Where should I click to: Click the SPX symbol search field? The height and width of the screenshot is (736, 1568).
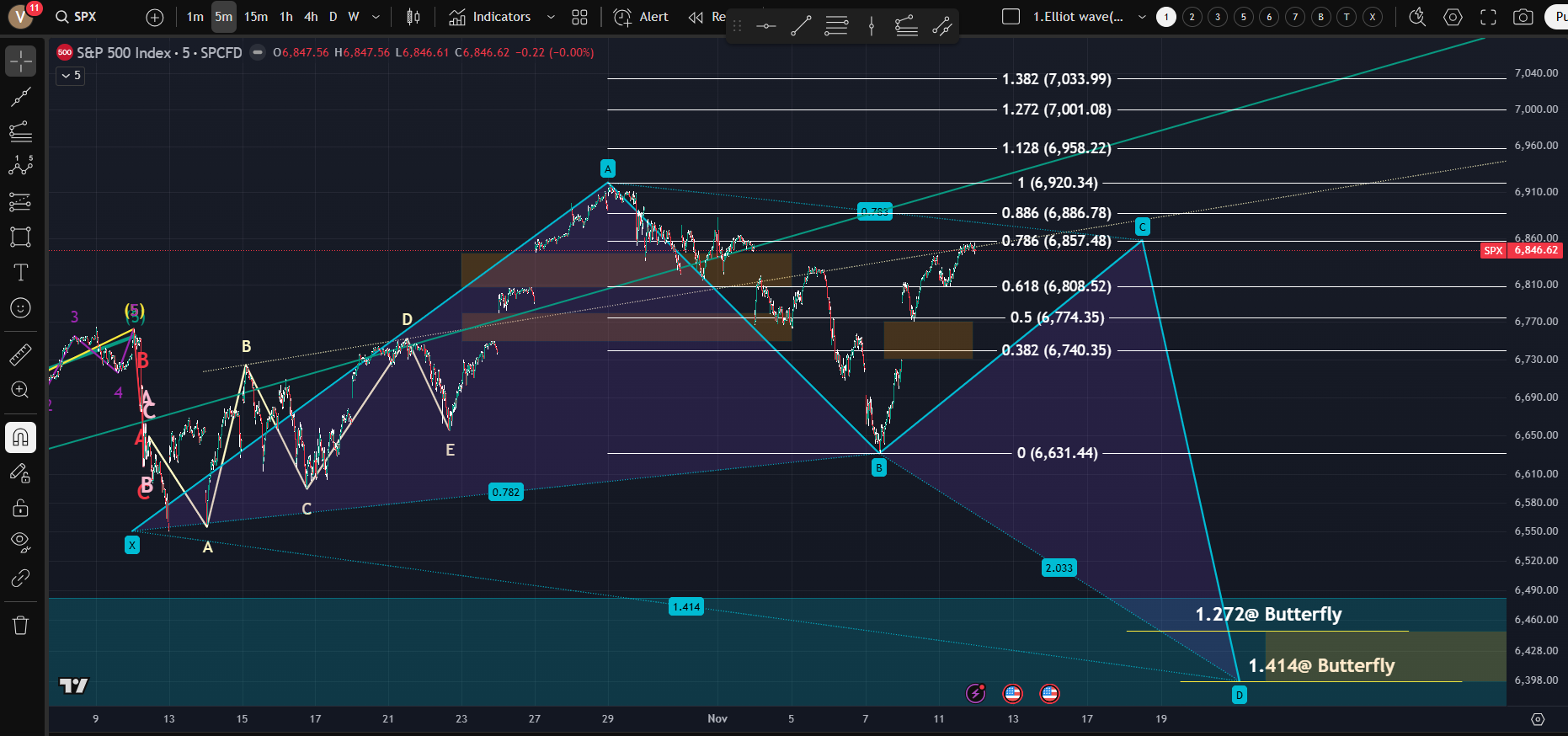coord(85,17)
